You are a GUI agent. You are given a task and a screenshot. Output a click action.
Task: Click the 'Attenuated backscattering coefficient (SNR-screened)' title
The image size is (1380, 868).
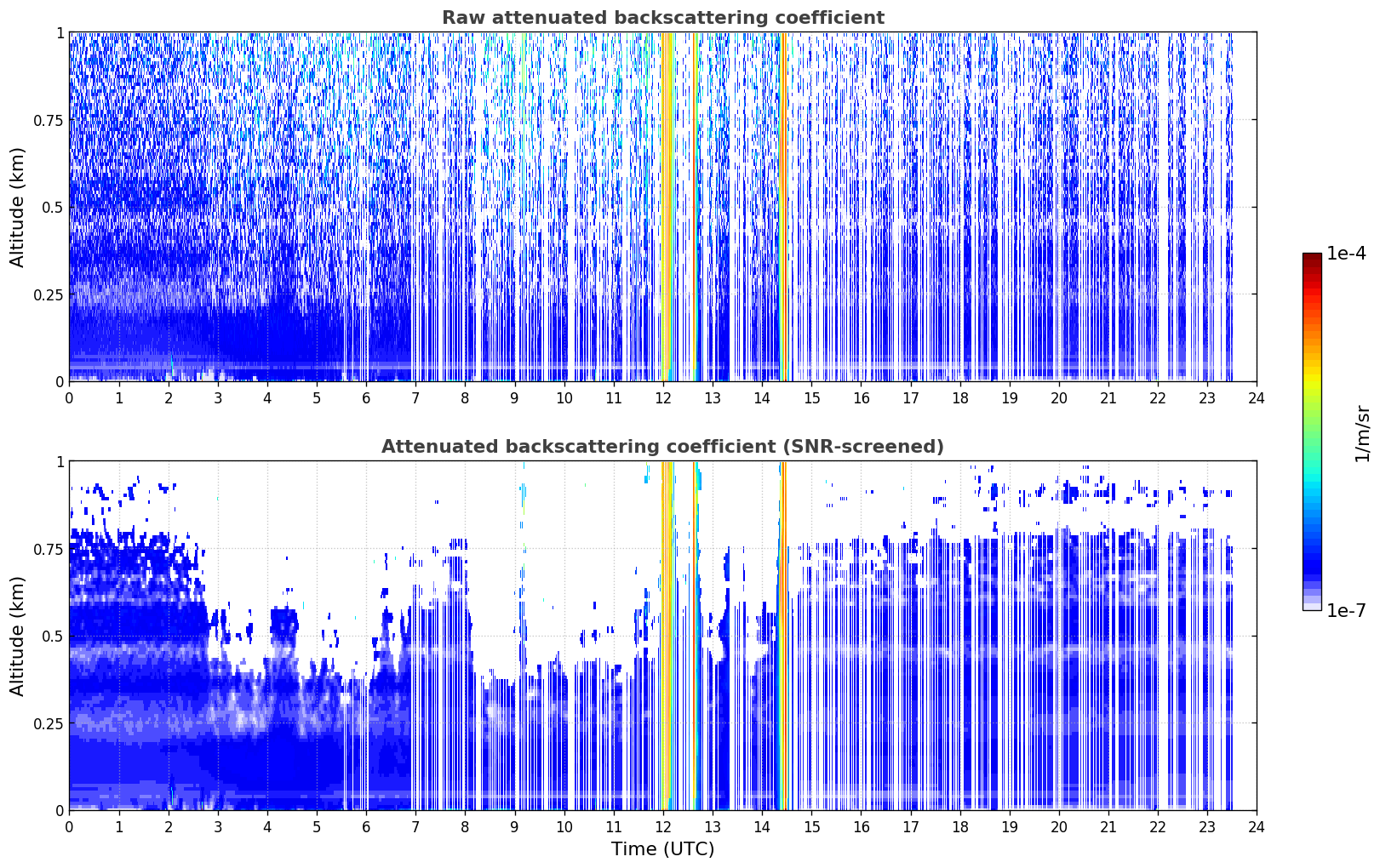[x=662, y=447]
